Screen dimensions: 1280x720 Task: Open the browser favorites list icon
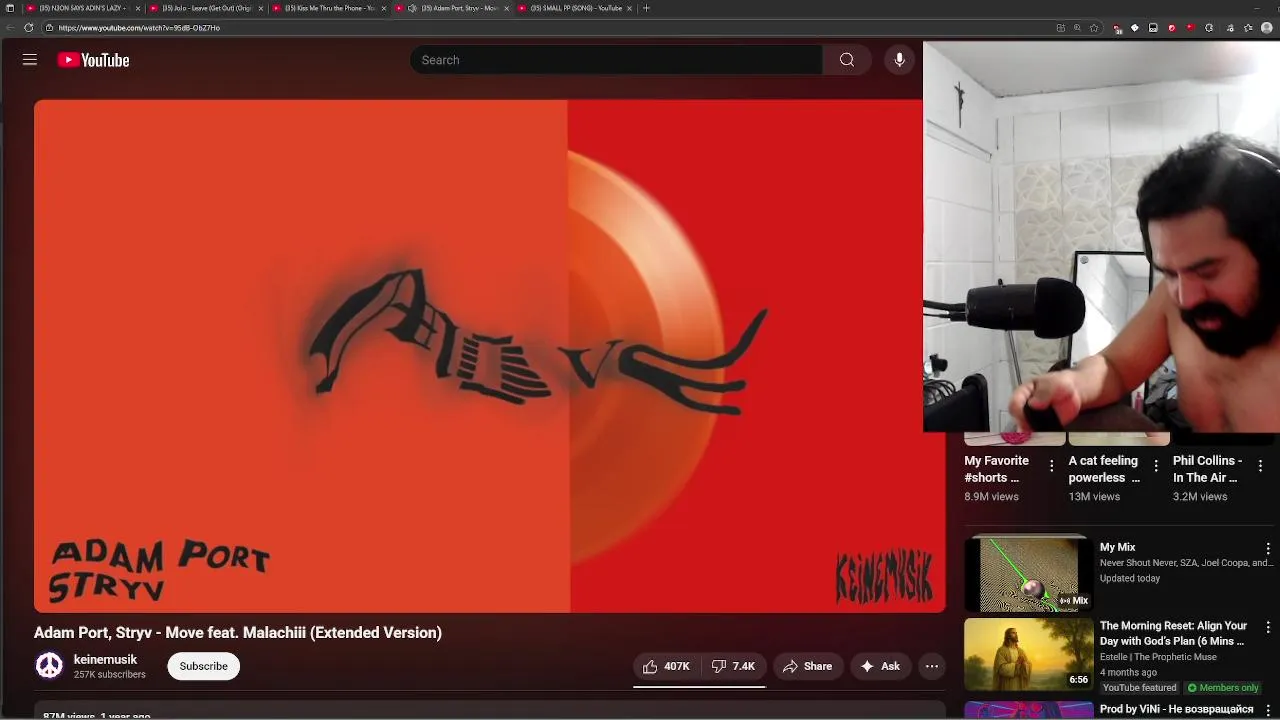coord(1248,28)
